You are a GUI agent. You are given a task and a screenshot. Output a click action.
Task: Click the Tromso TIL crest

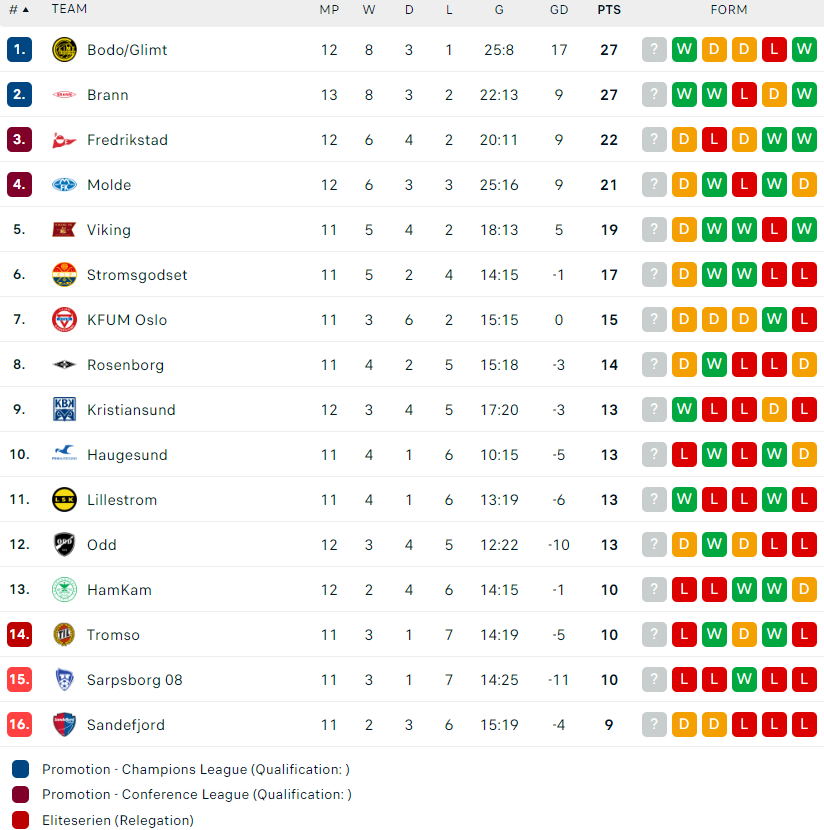pos(64,635)
